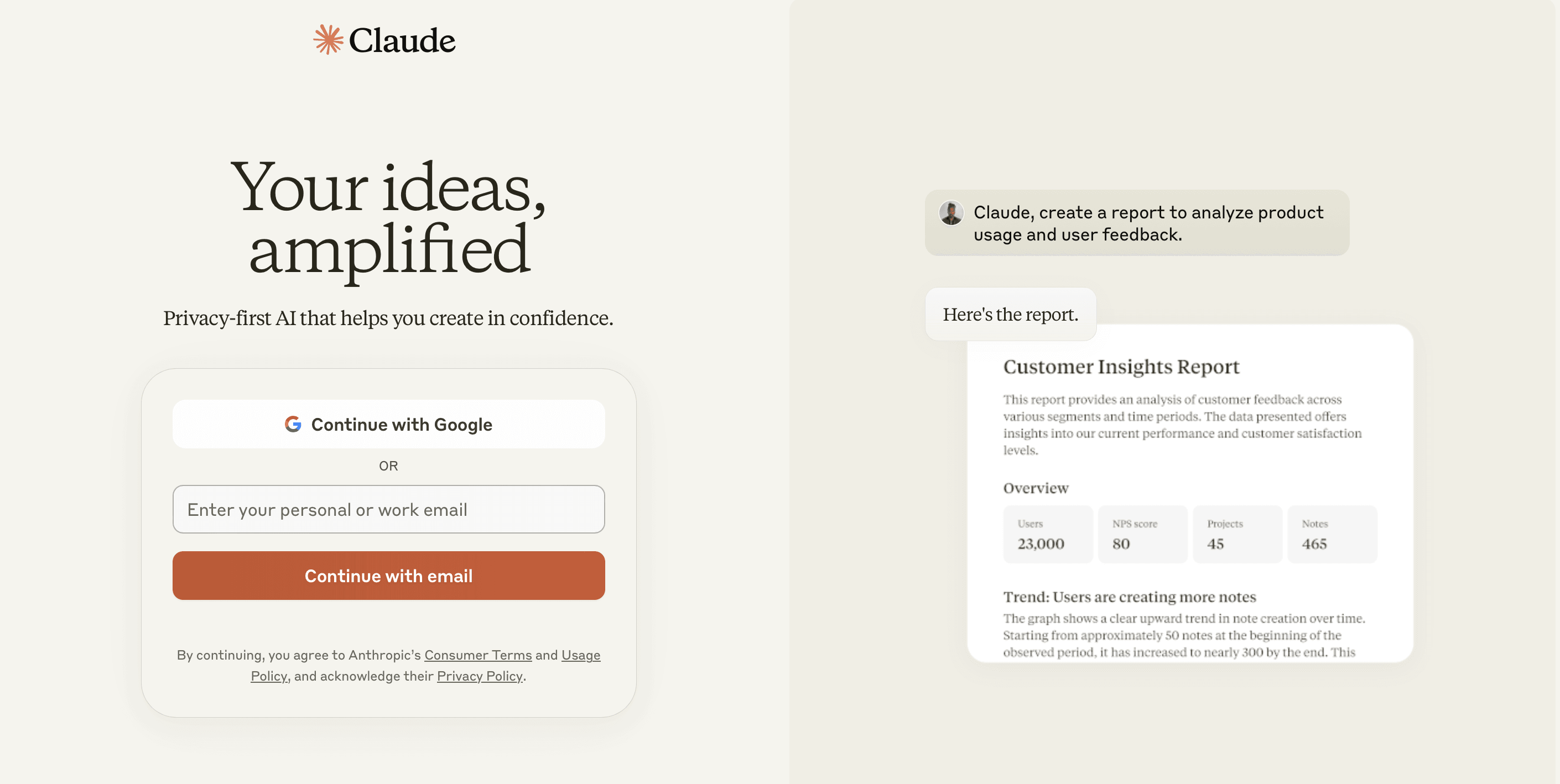
Task: Open the Privacy Policy link
Action: coord(479,676)
